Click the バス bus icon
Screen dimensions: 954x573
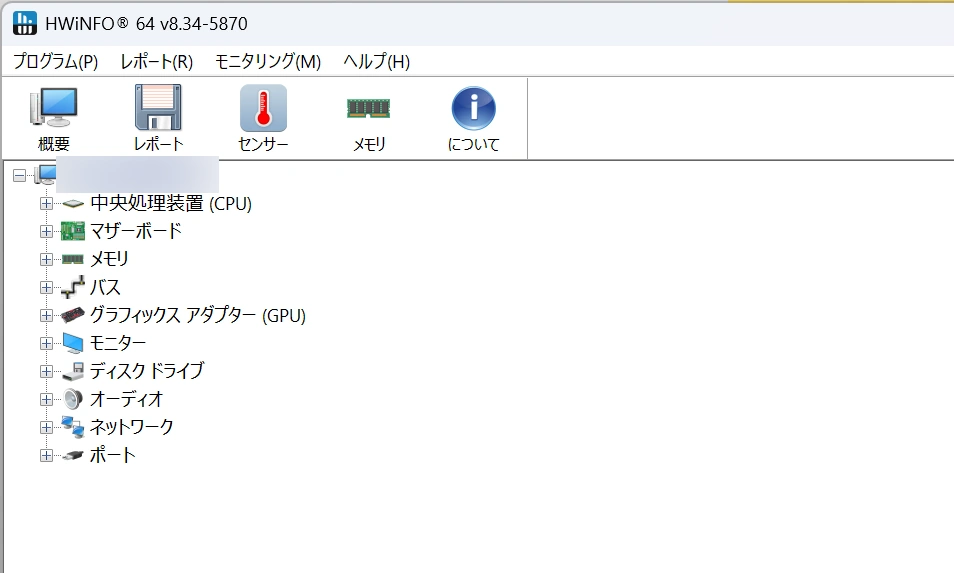pyautogui.click(x=73, y=287)
